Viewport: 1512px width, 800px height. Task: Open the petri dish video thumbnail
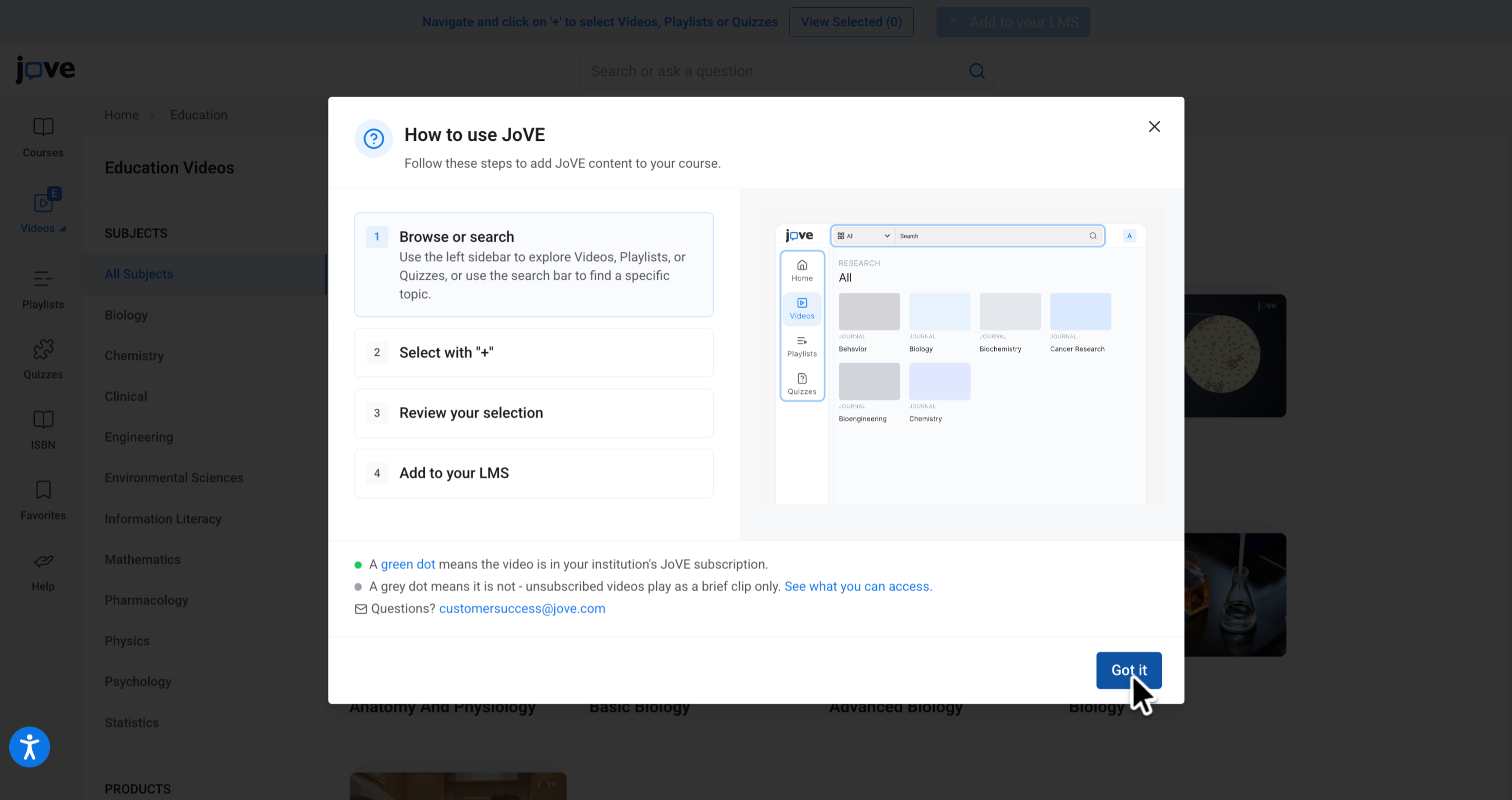[x=1235, y=356]
